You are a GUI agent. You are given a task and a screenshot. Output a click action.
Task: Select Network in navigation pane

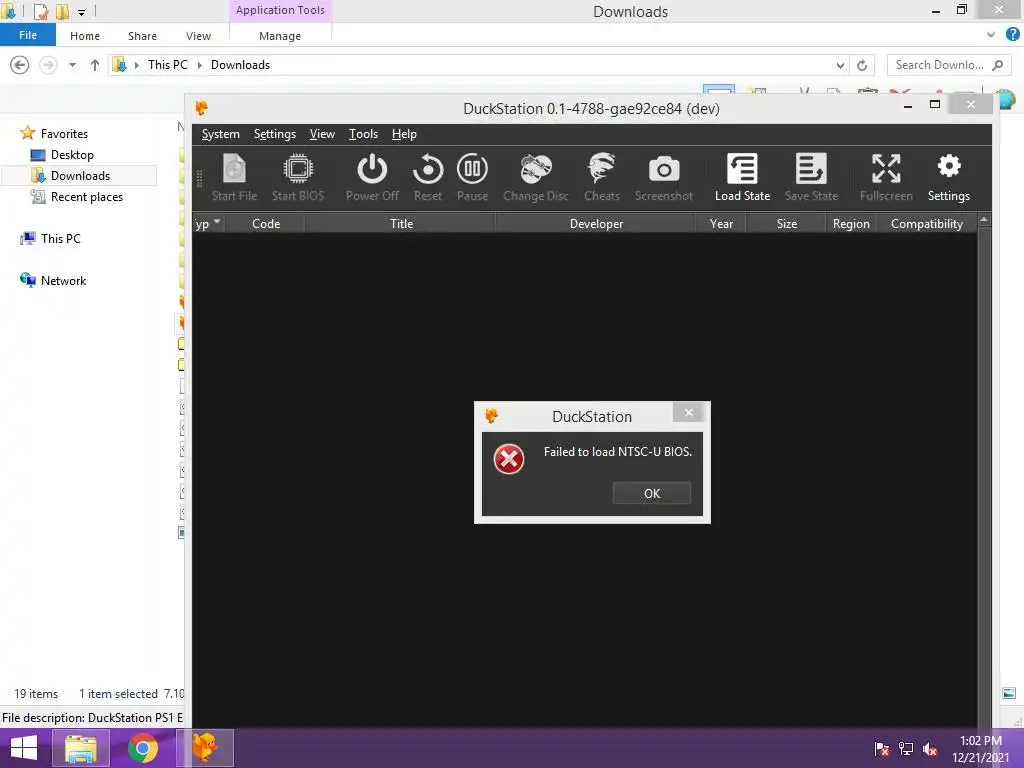63,280
